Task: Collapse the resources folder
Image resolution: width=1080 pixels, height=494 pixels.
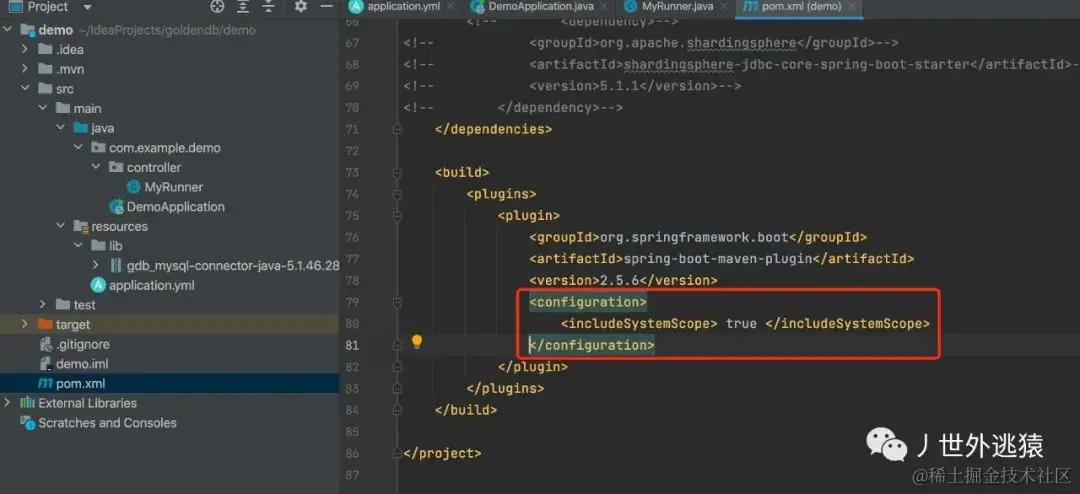Action: (x=61, y=226)
